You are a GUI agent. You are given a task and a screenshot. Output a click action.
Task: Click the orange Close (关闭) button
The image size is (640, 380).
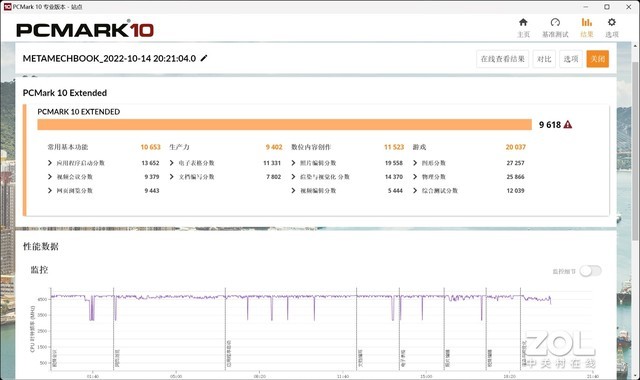point(598,59)
